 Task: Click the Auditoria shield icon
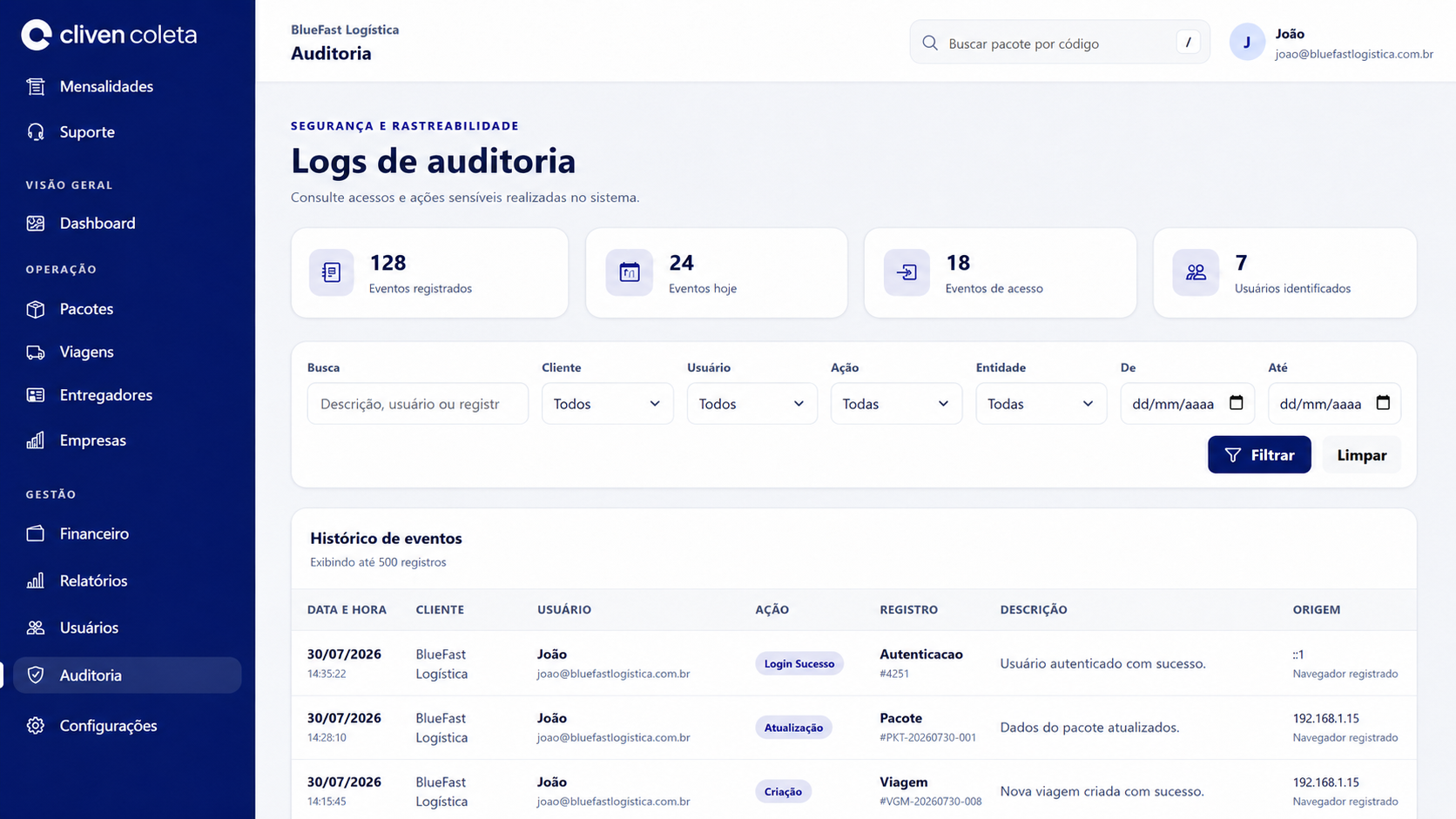tap(36, 675)
